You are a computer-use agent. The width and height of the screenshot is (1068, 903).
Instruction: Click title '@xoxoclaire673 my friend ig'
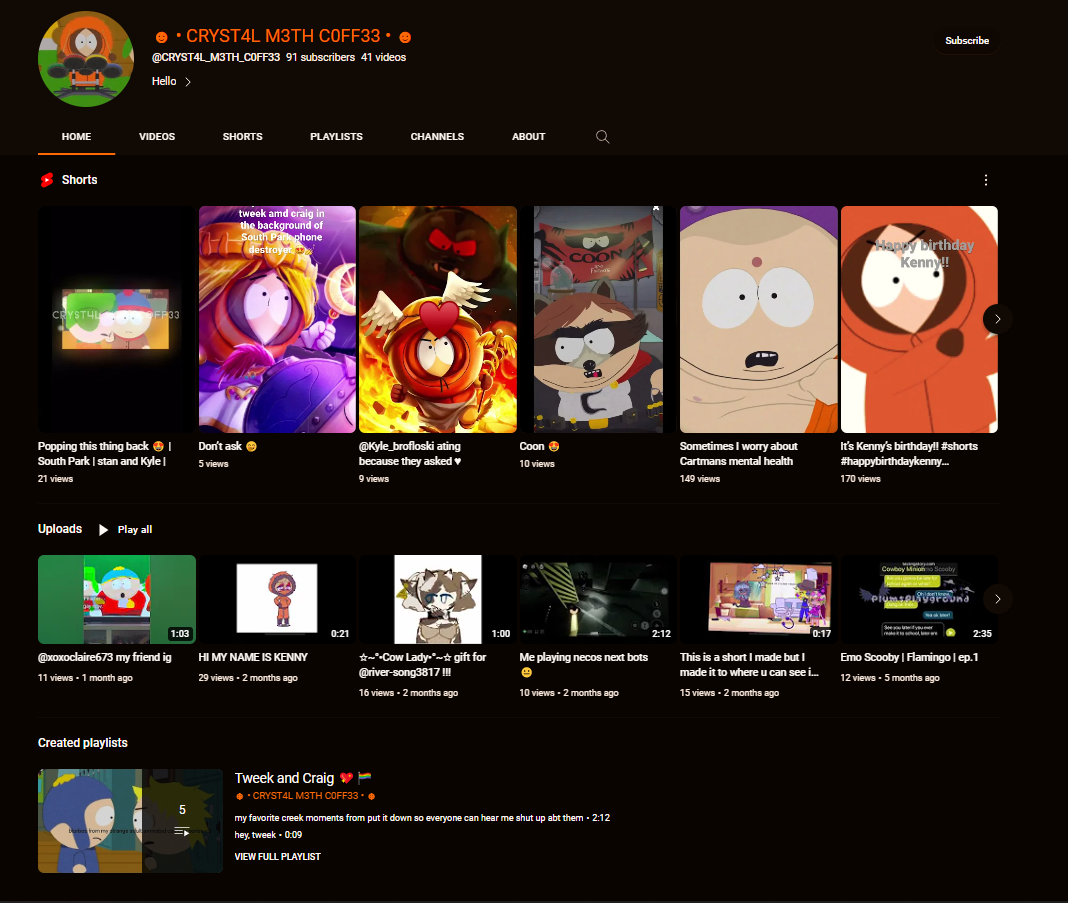pos(104,657)
